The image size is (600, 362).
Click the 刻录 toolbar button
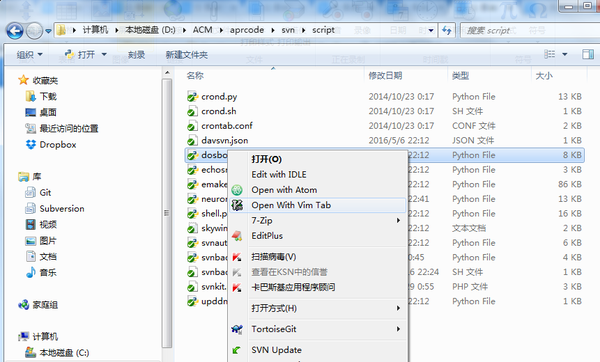(136, 55)
